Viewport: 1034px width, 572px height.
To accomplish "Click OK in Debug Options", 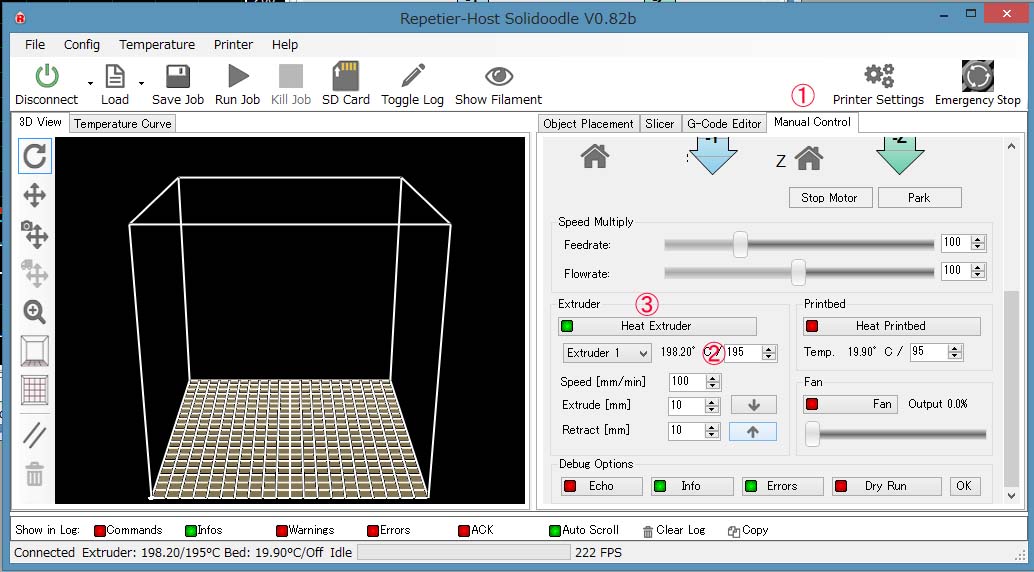I will (965, 486).
